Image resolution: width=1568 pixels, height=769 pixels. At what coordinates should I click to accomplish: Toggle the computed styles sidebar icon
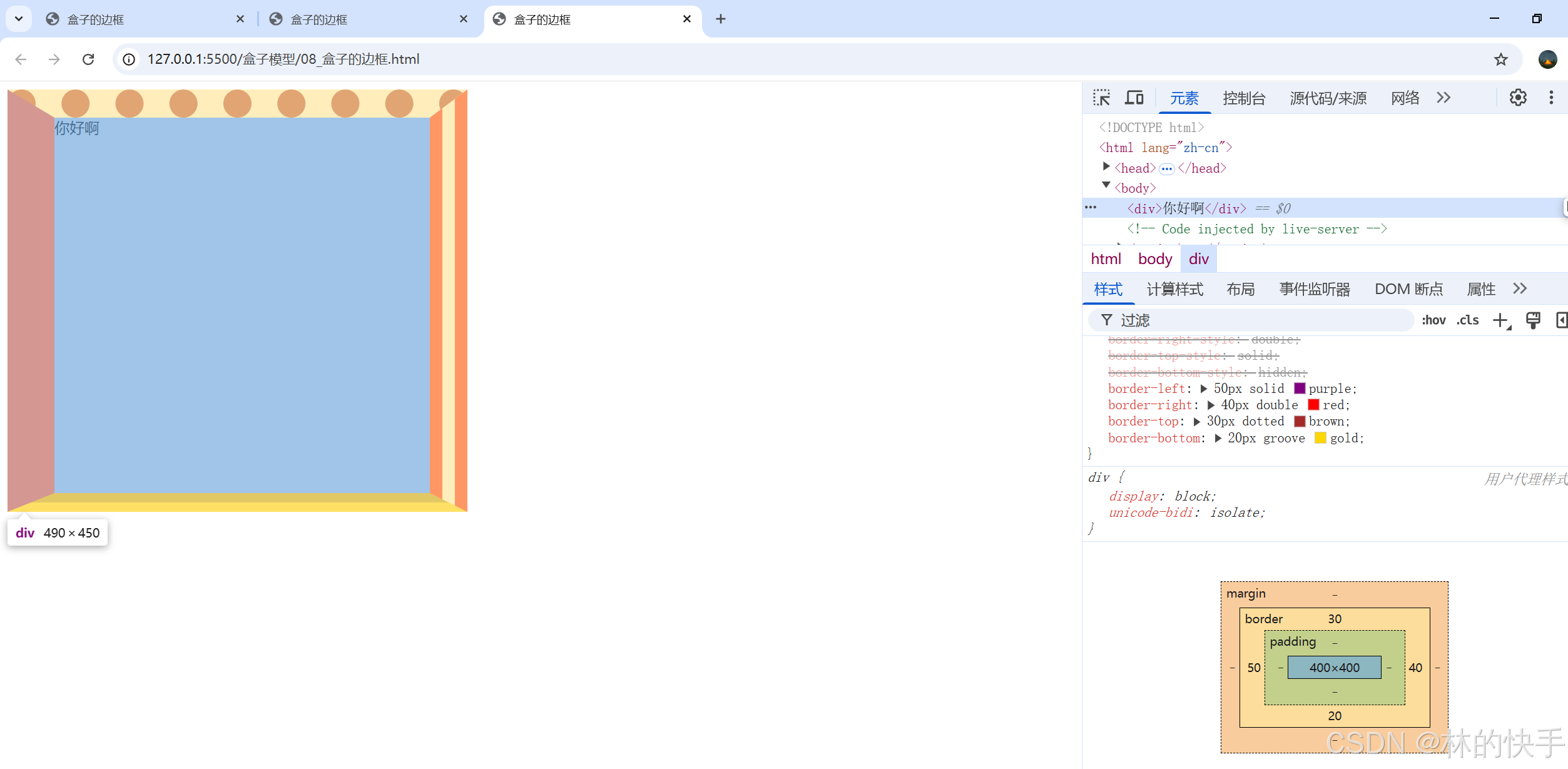(1561, 320)
